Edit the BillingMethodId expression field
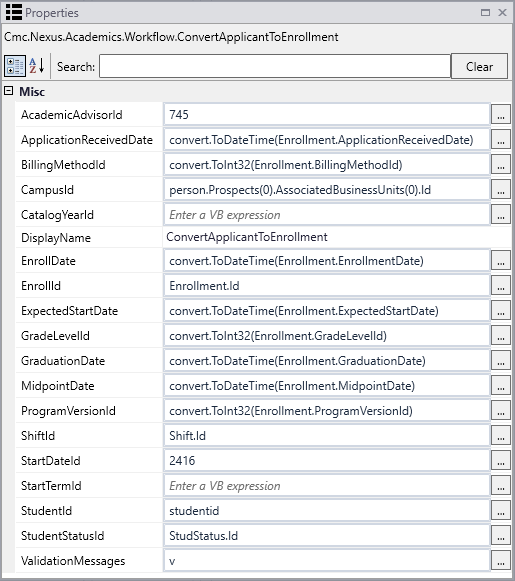 point(327,165)
